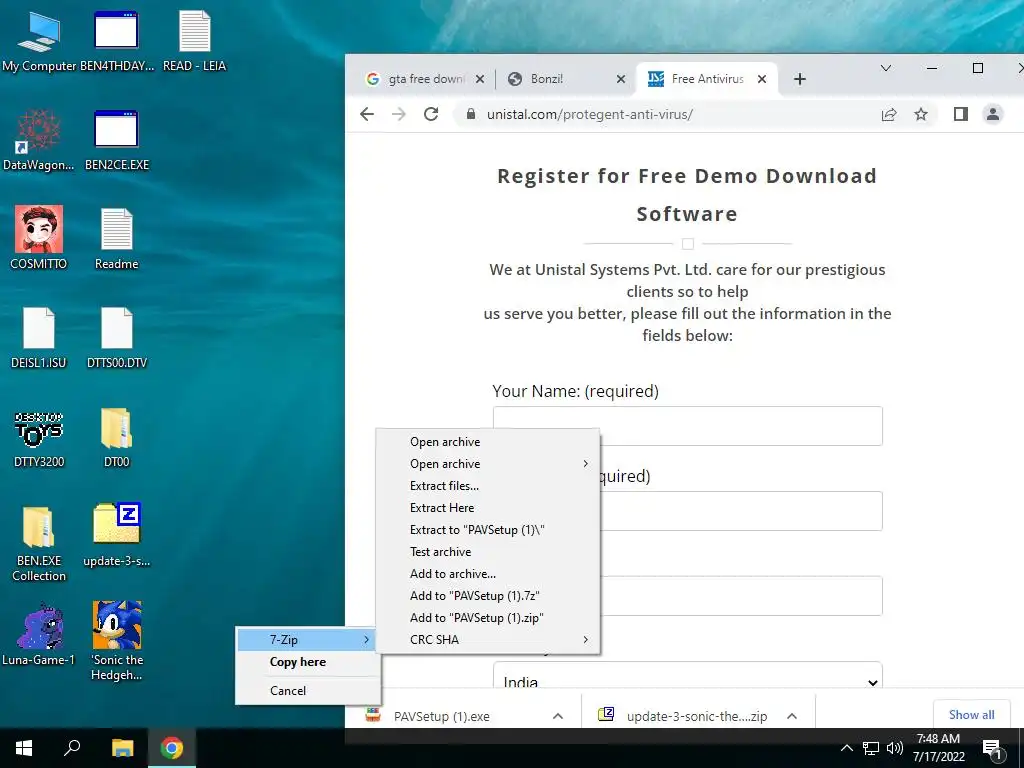Select update-3-s... zip archive on desktop
The image size is (1024, 768).
click(116, 536)
